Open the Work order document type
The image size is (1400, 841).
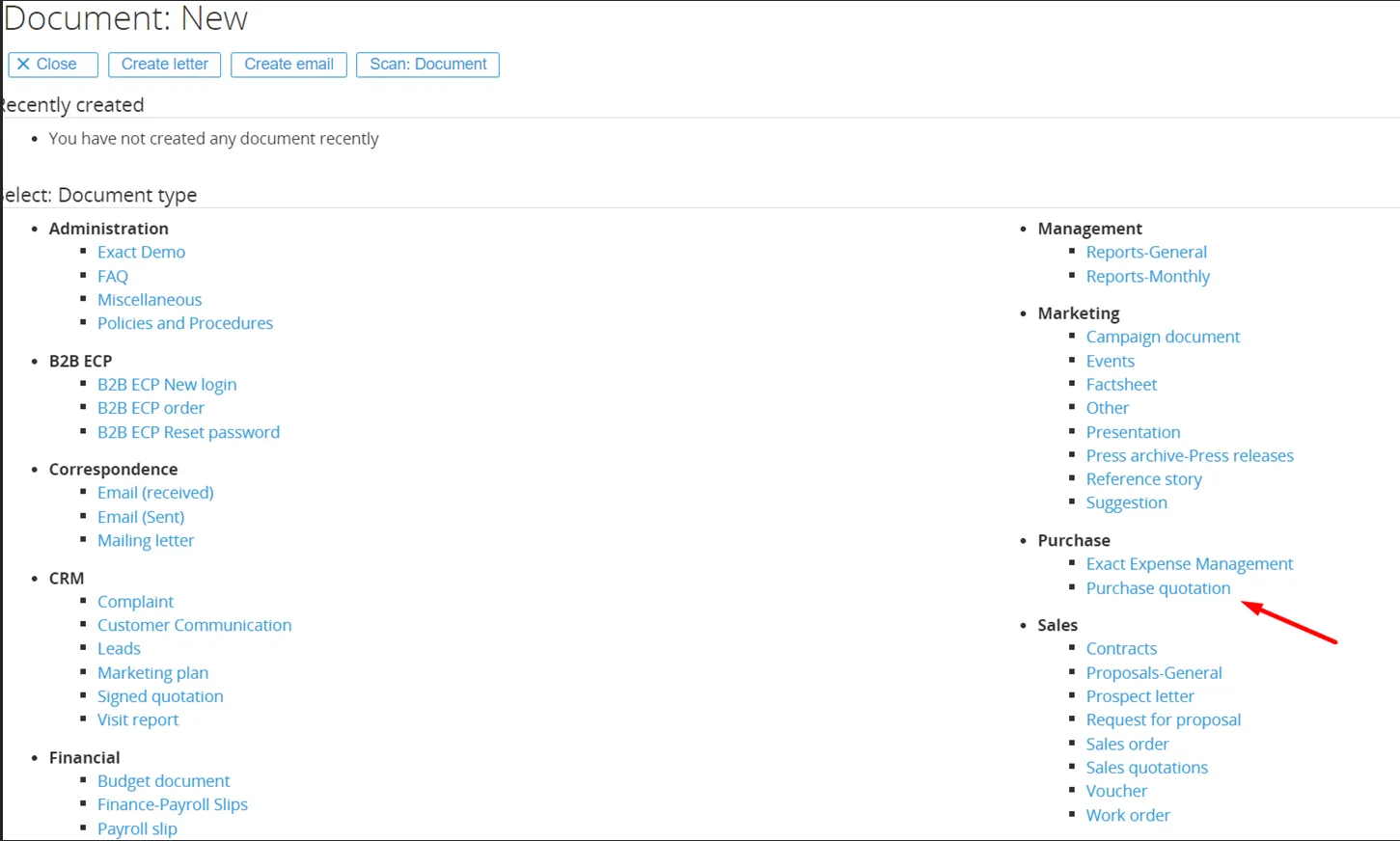[1127, 815]
